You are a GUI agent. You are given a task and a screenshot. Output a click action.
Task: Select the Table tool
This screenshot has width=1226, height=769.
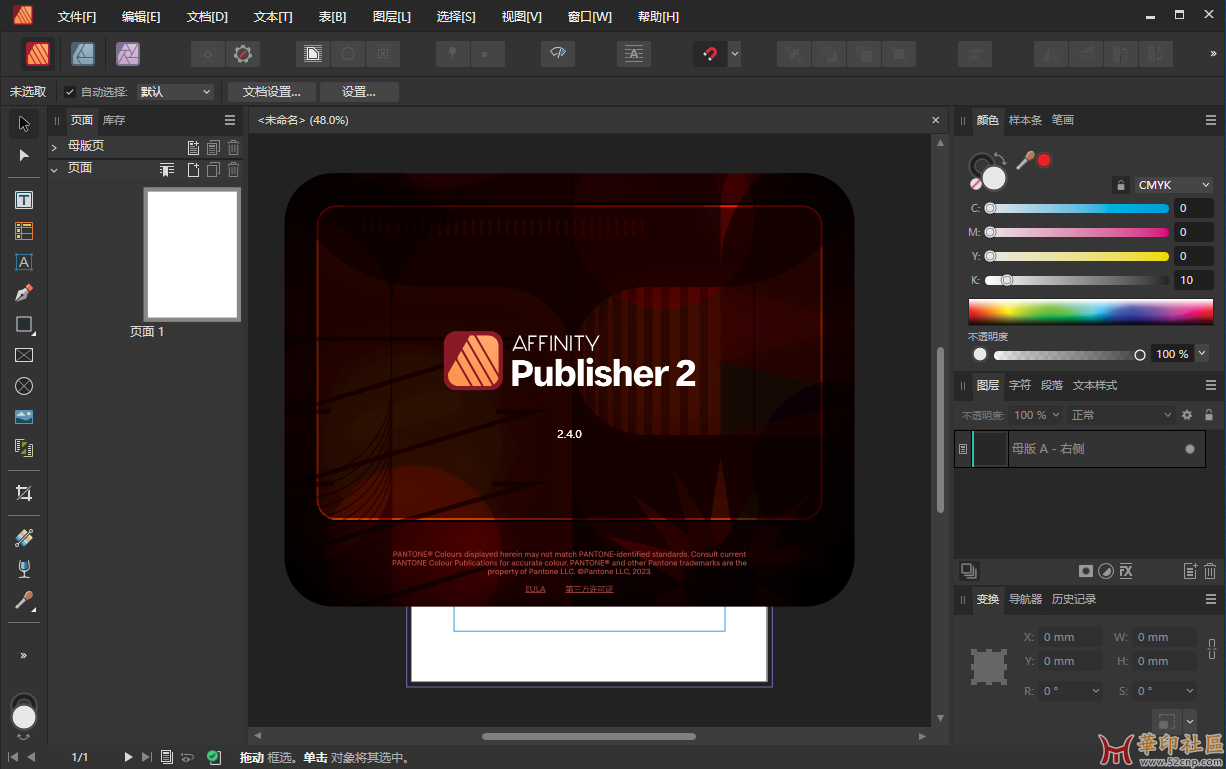click(24, 231)
